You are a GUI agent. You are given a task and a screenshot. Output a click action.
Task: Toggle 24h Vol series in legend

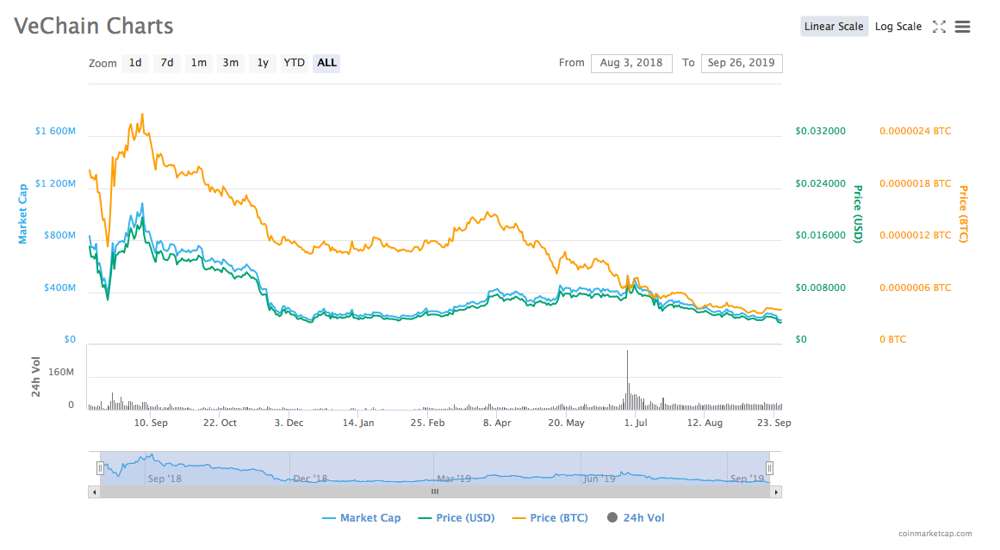tap(636, 517)
